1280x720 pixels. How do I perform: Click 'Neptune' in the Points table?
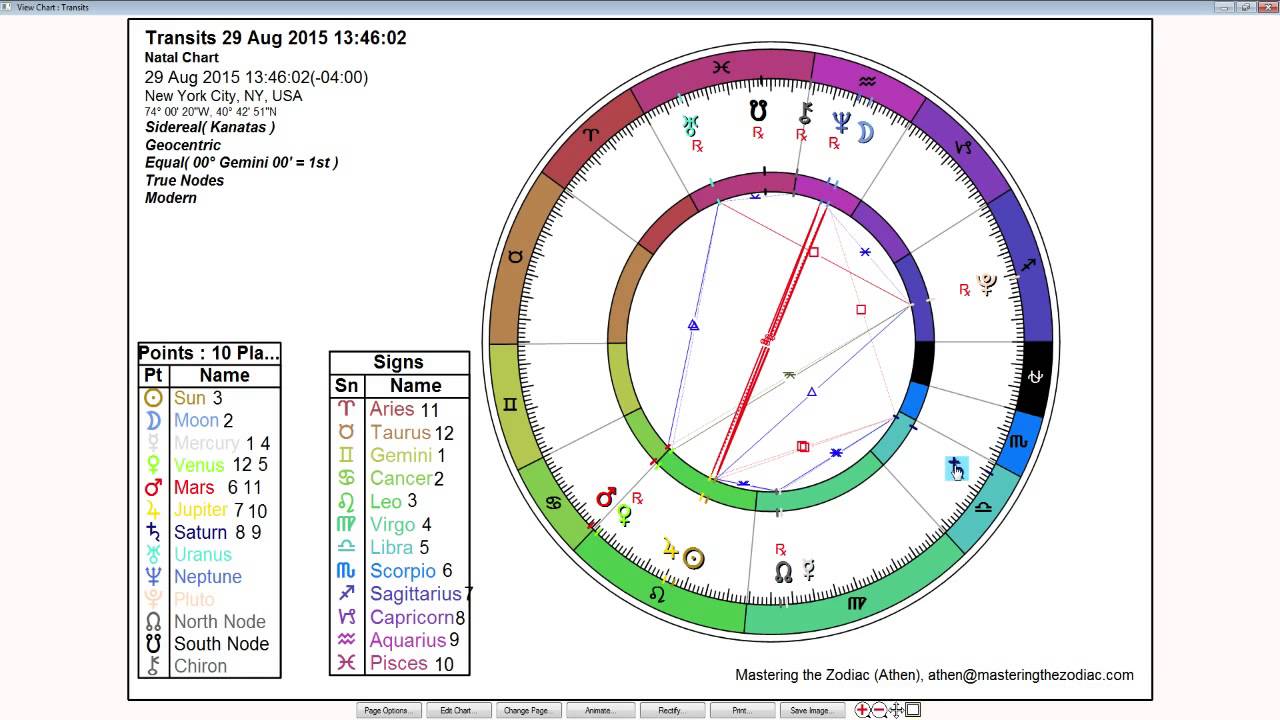(208, 577)
